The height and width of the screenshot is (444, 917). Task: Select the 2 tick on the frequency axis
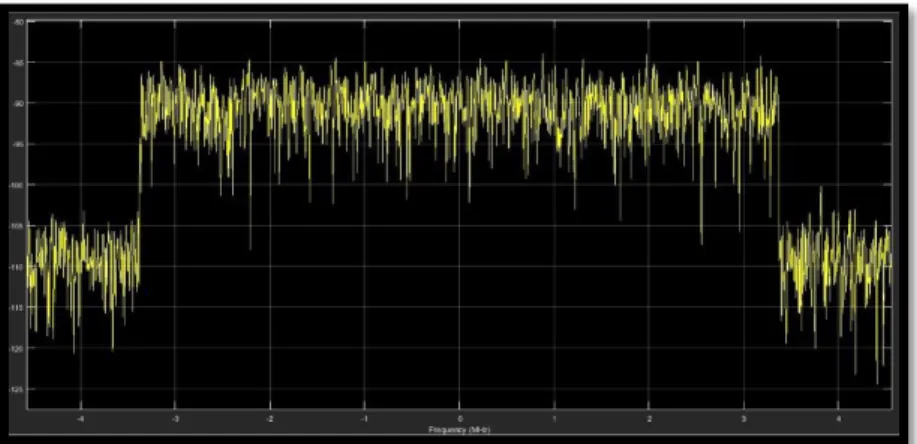point(649,419)
